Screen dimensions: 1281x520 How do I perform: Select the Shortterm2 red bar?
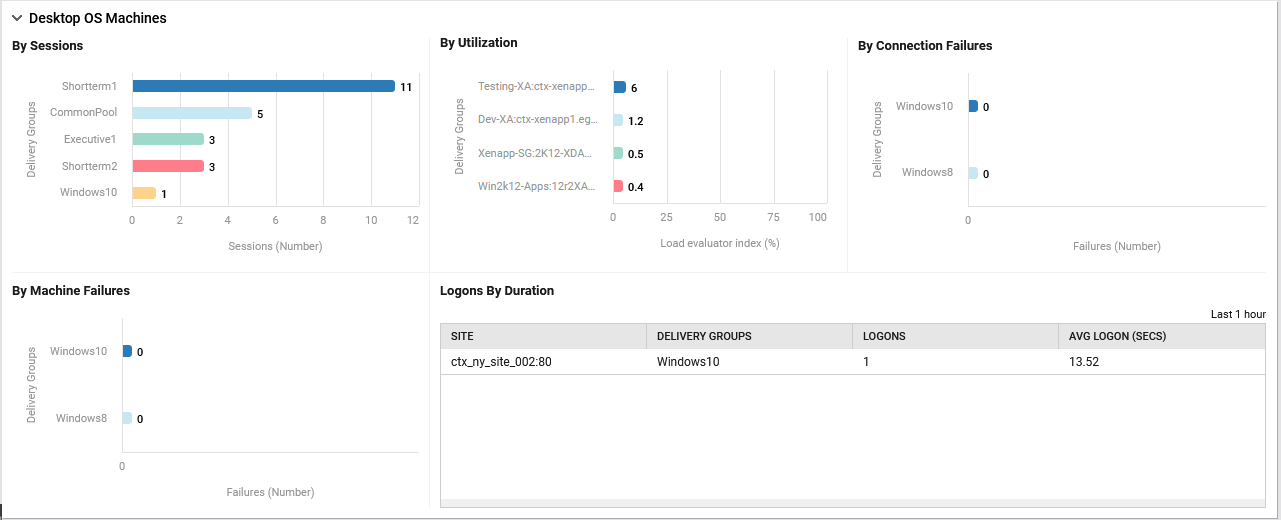[167, 166]
